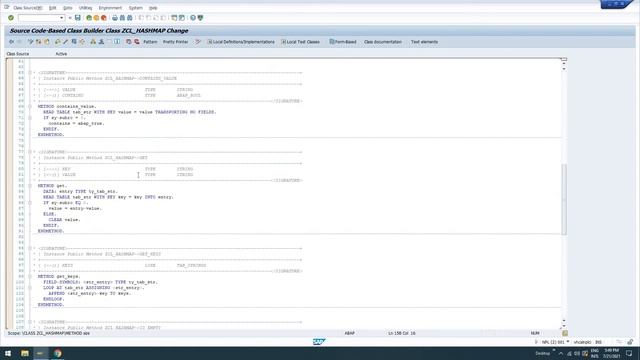Collapse the IF sy-subrc EQ block in get
640x360 pixels.
[x=30, y=203]
